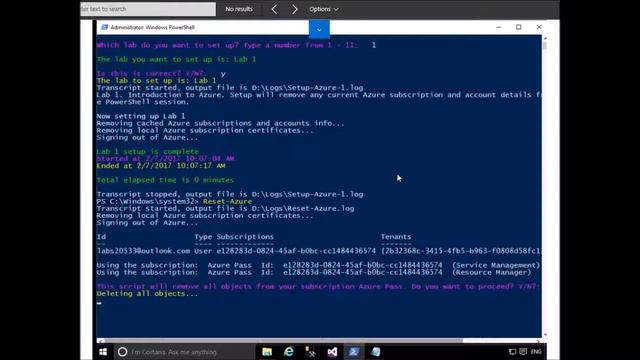Image resolution: width=640 pixels, height=360 pixels.
Task: Click the ENG language indicator
Action: (536, 352)
